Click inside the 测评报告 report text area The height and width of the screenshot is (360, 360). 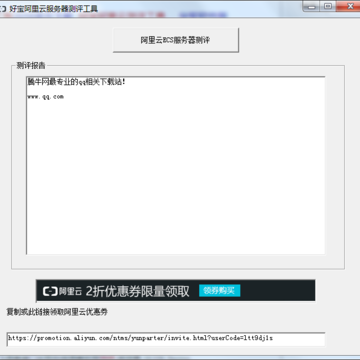click(x=175, y=165)
